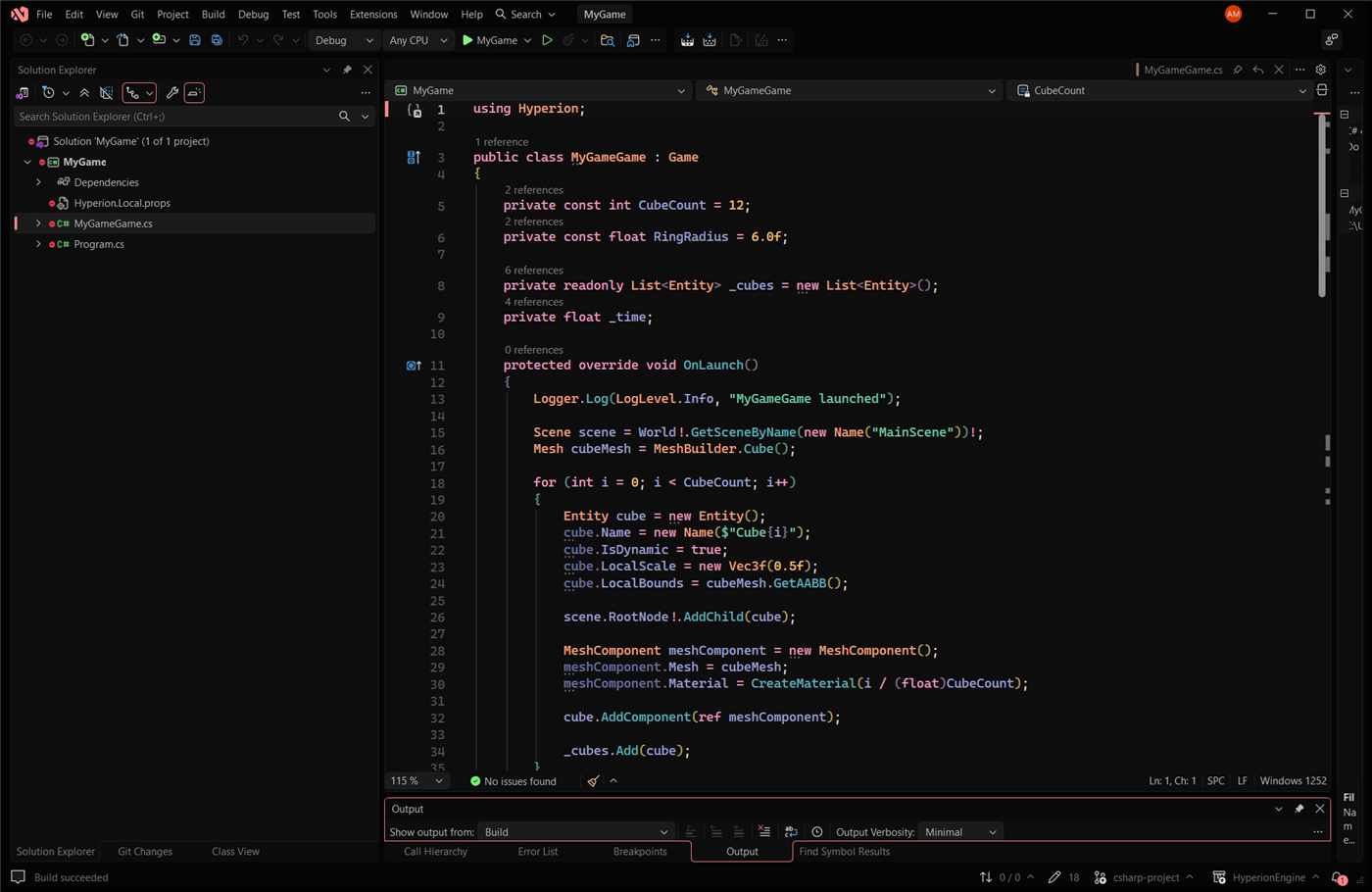
Task: Open the 115 % zoom level dropdown
Action: [416, 781]
